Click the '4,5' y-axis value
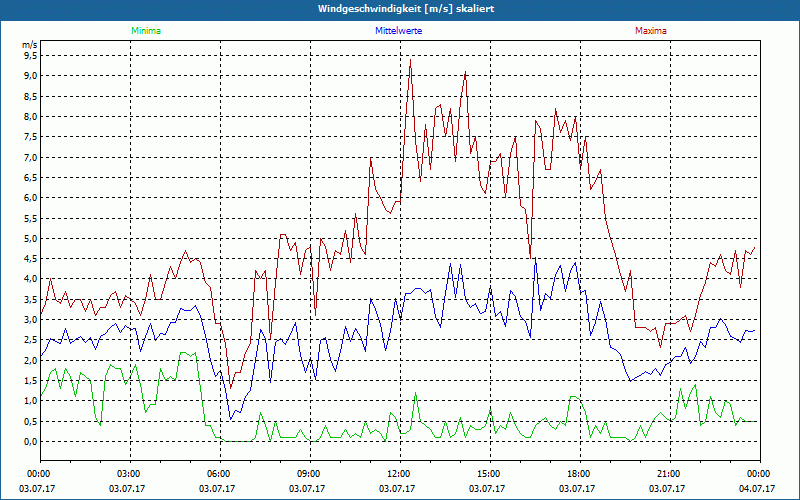The width and height of the screenshot is (800, 500). click(31, 259)
